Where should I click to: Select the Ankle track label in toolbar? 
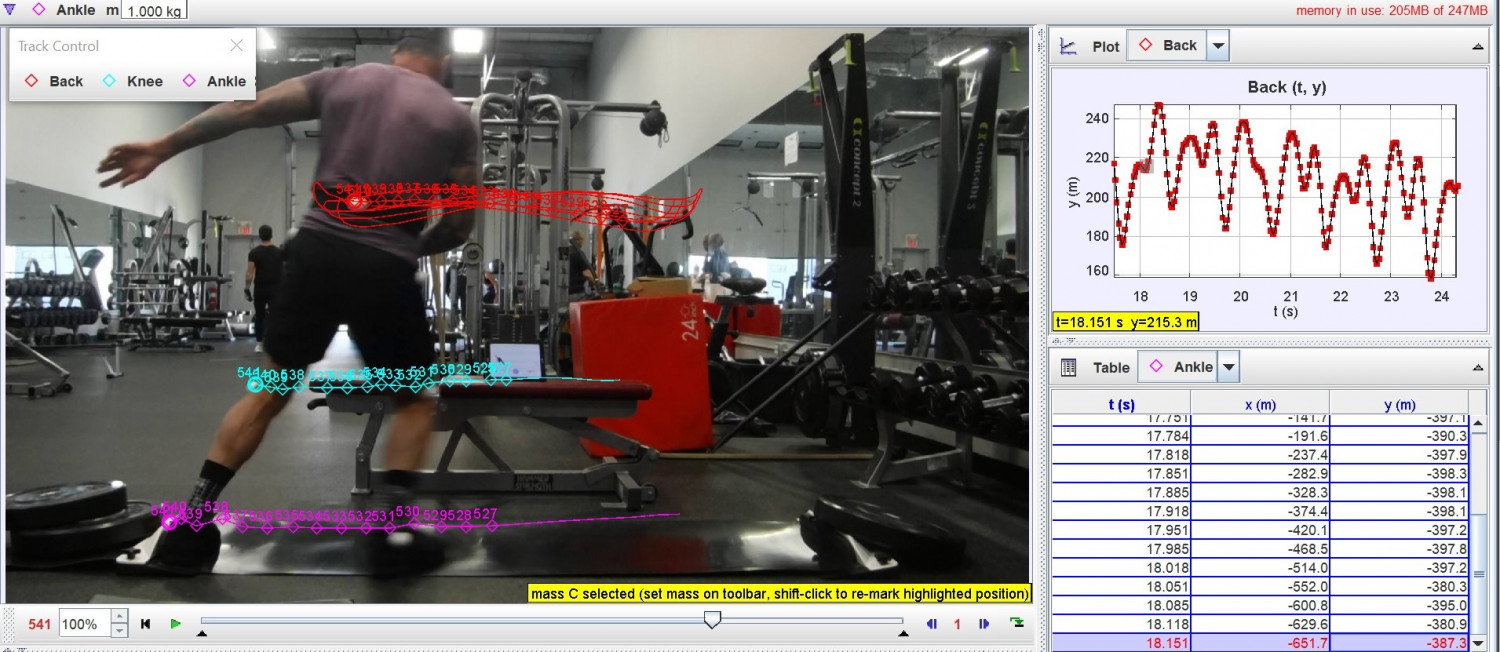pyautogui.click(x=76, y=10)
